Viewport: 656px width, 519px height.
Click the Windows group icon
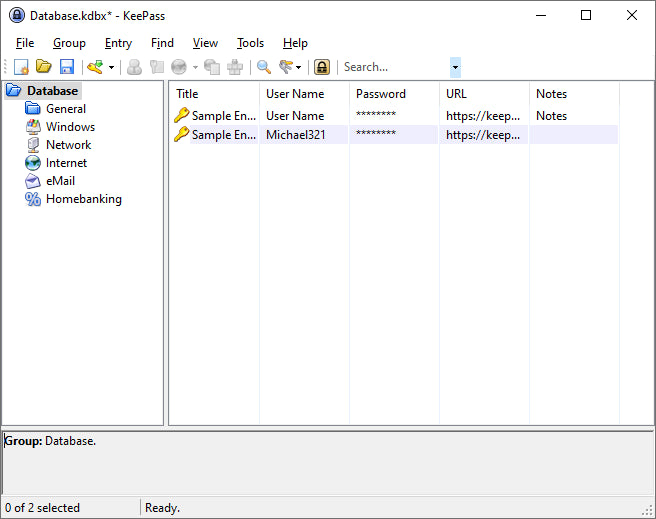[x=33, y=127]
